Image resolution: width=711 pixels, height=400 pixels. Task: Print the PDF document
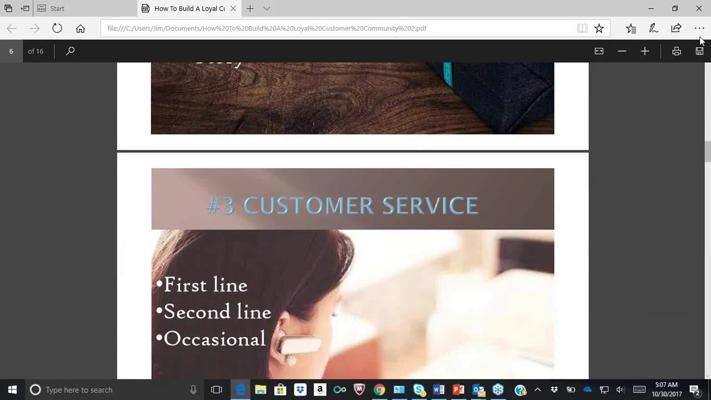coord(676,51)
